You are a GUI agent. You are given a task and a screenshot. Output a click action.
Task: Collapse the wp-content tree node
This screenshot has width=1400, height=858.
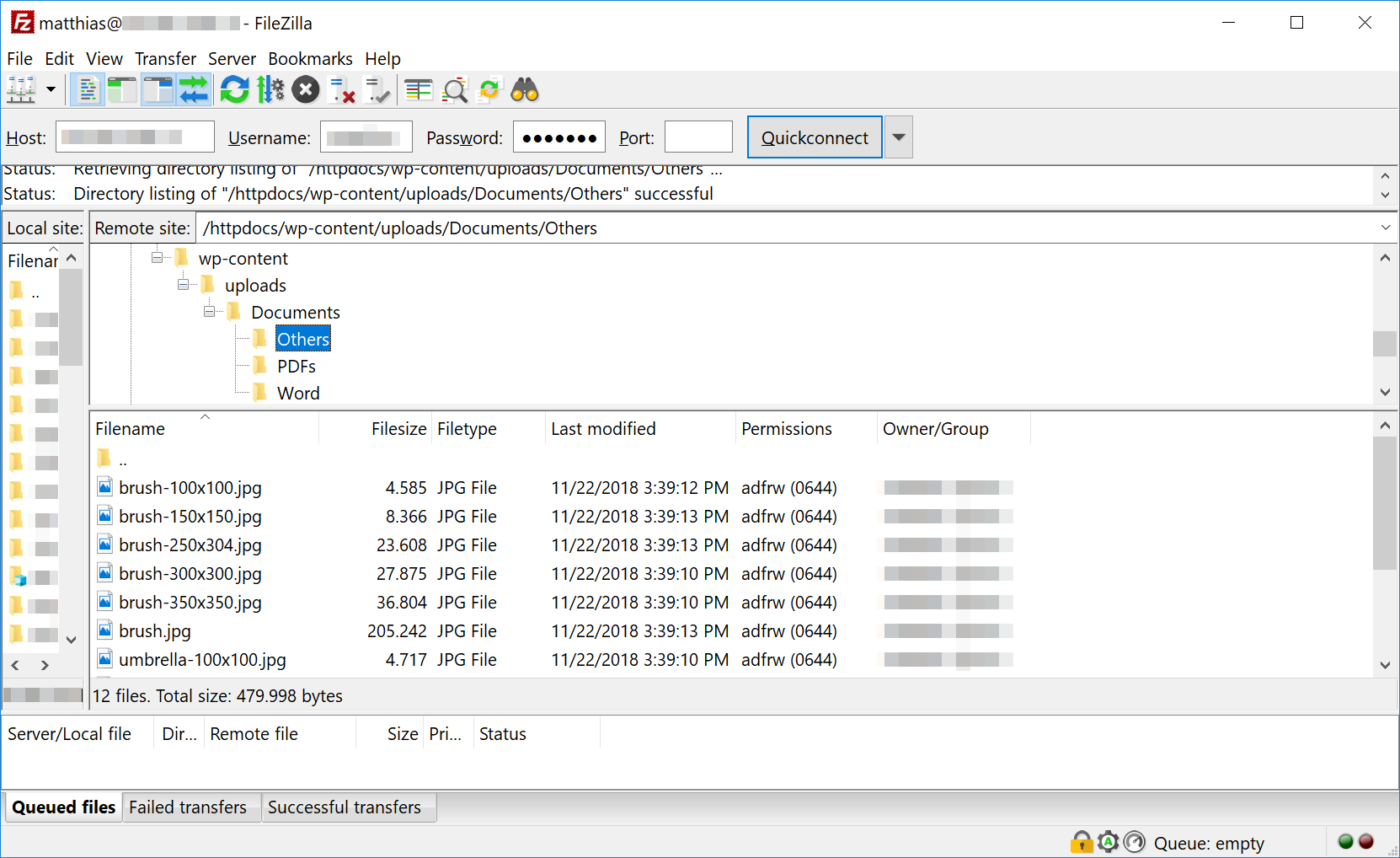tap(157, 258)
